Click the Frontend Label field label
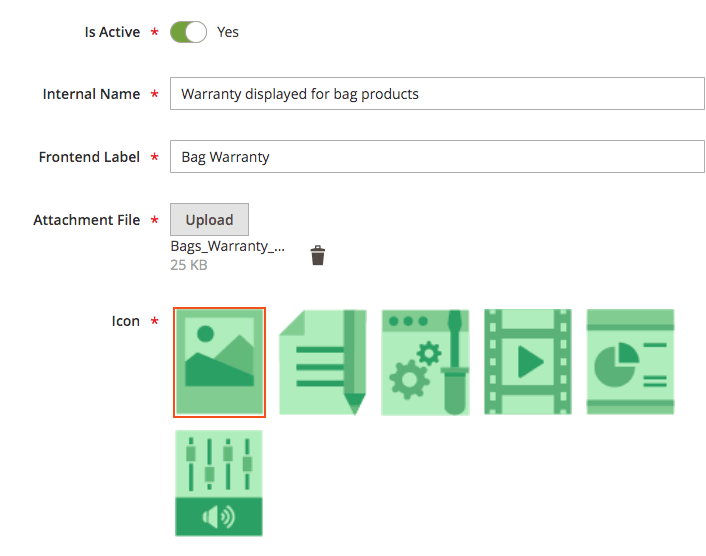This screenshot has width=706, height=556. (x=89, y=157)
